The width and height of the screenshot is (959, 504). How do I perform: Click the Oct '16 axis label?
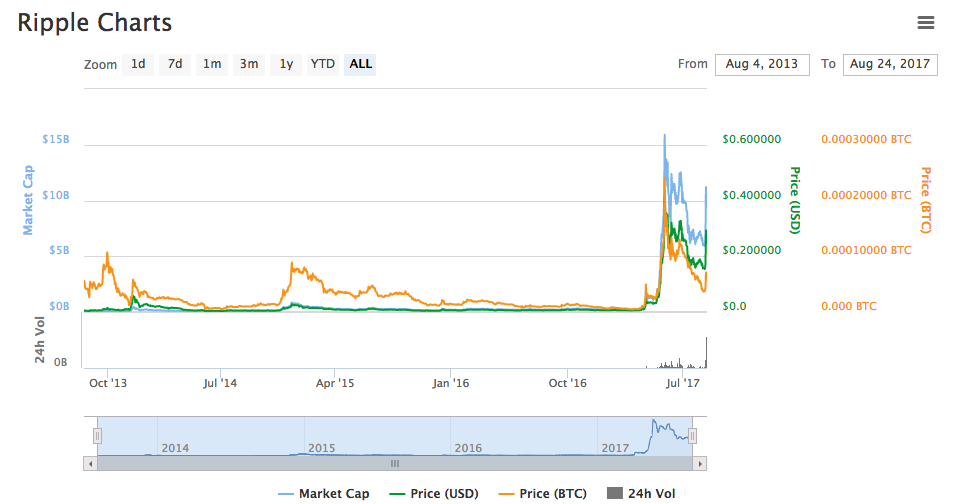point(568,384)
